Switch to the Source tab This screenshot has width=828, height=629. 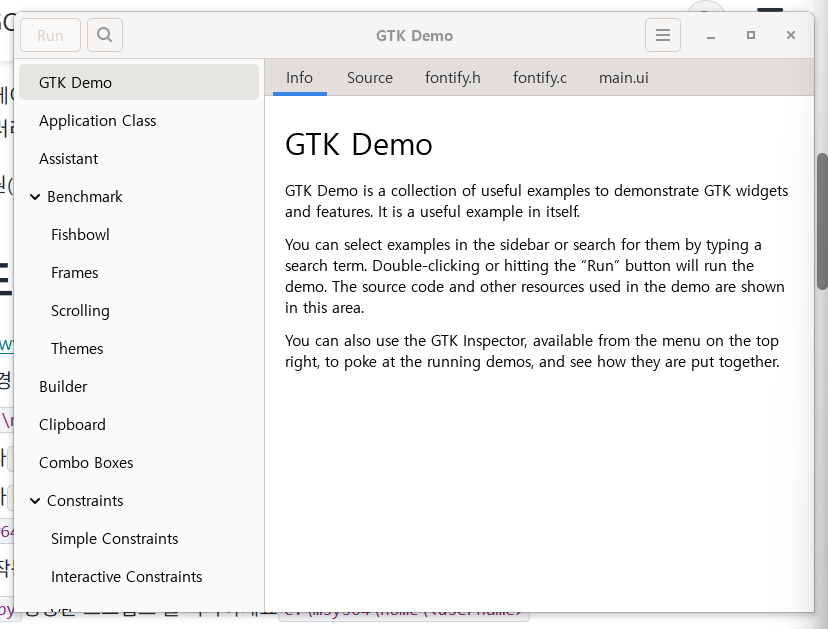(370, 78)
